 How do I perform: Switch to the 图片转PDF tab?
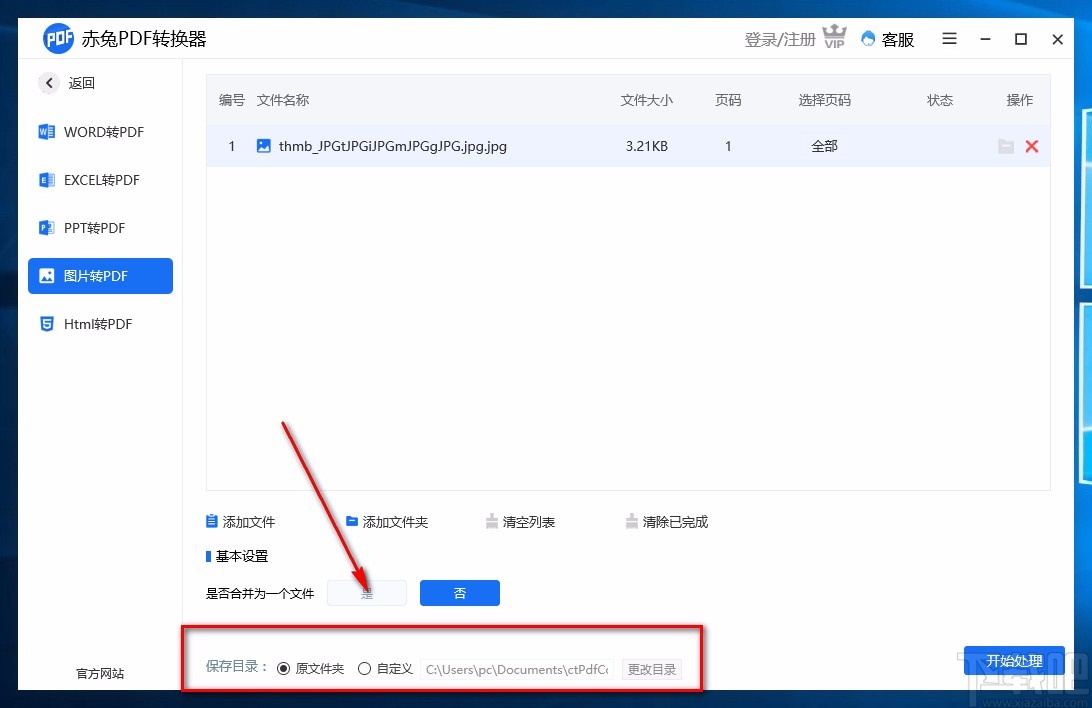(x=100, y=275)
